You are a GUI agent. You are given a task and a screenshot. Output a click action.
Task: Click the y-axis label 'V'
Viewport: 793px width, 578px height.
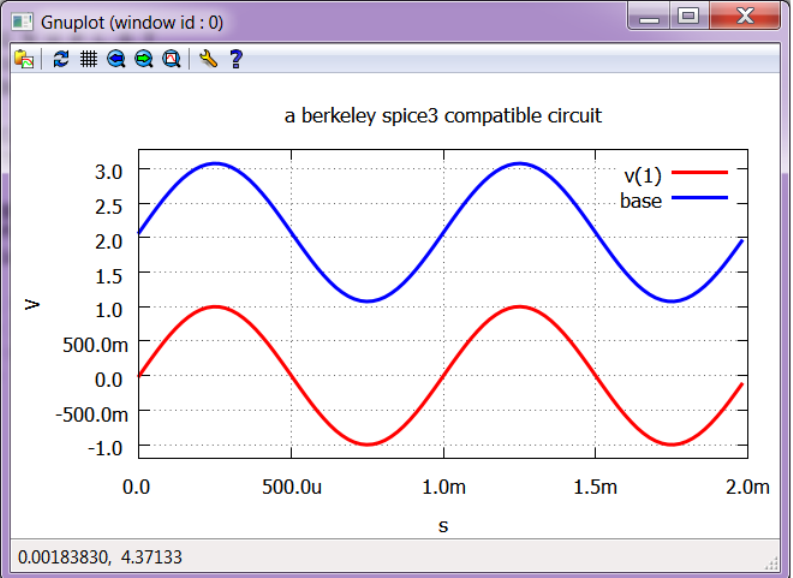(32, 304)
